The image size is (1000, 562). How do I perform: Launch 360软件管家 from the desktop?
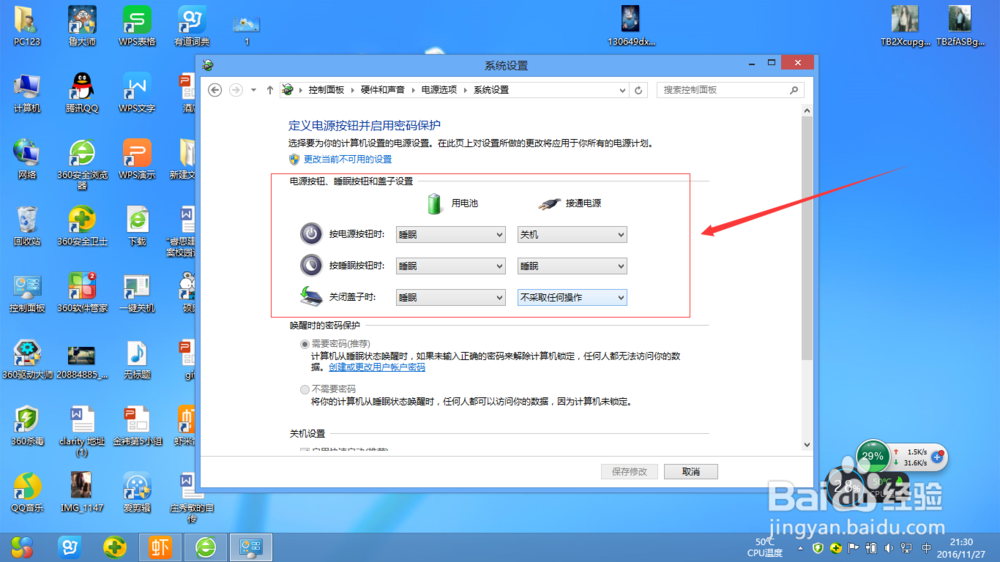(x=82, y=293)
